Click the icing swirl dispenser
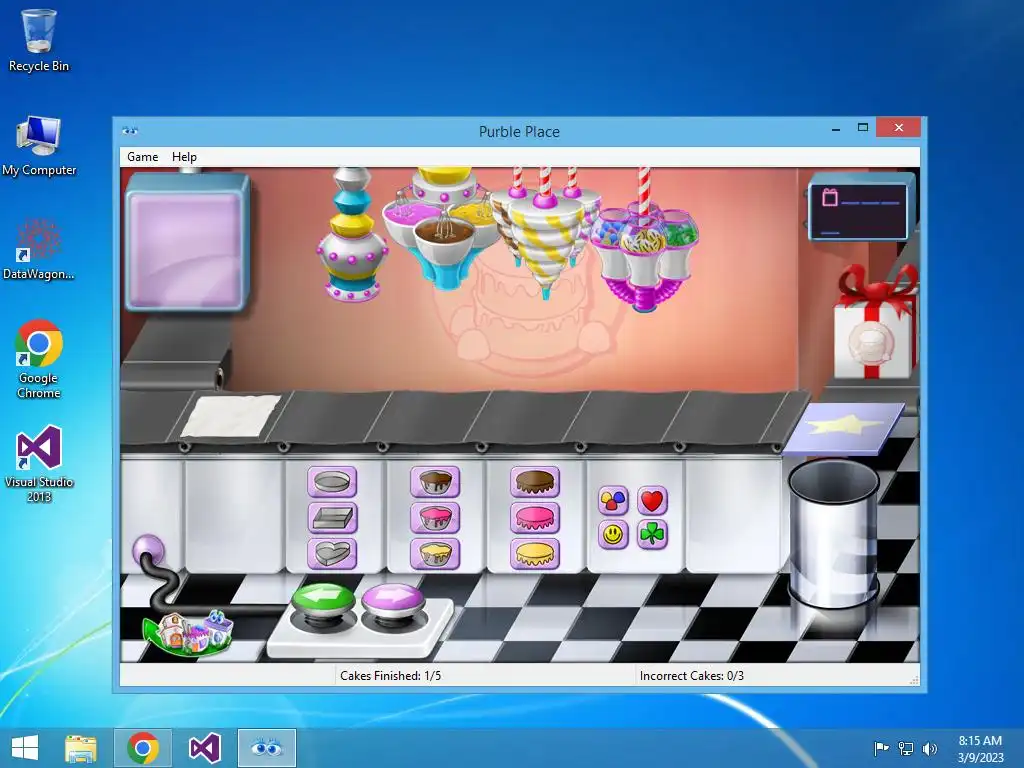 pos(545,232)
